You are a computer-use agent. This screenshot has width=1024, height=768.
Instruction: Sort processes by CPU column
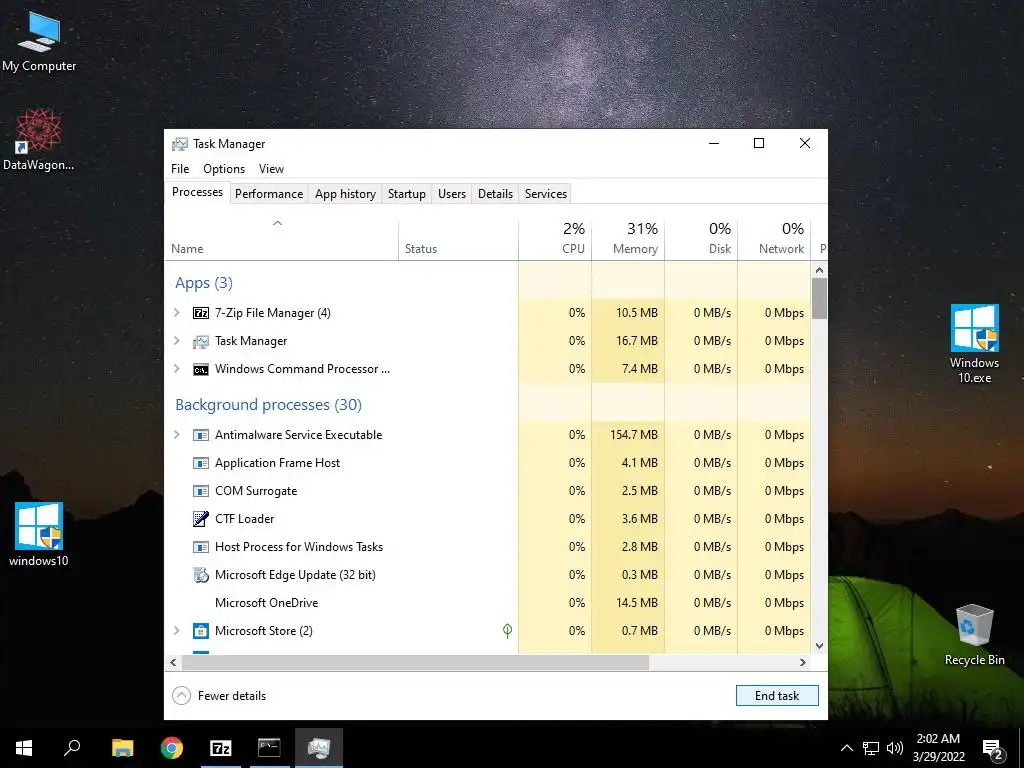tap(555, 240)
